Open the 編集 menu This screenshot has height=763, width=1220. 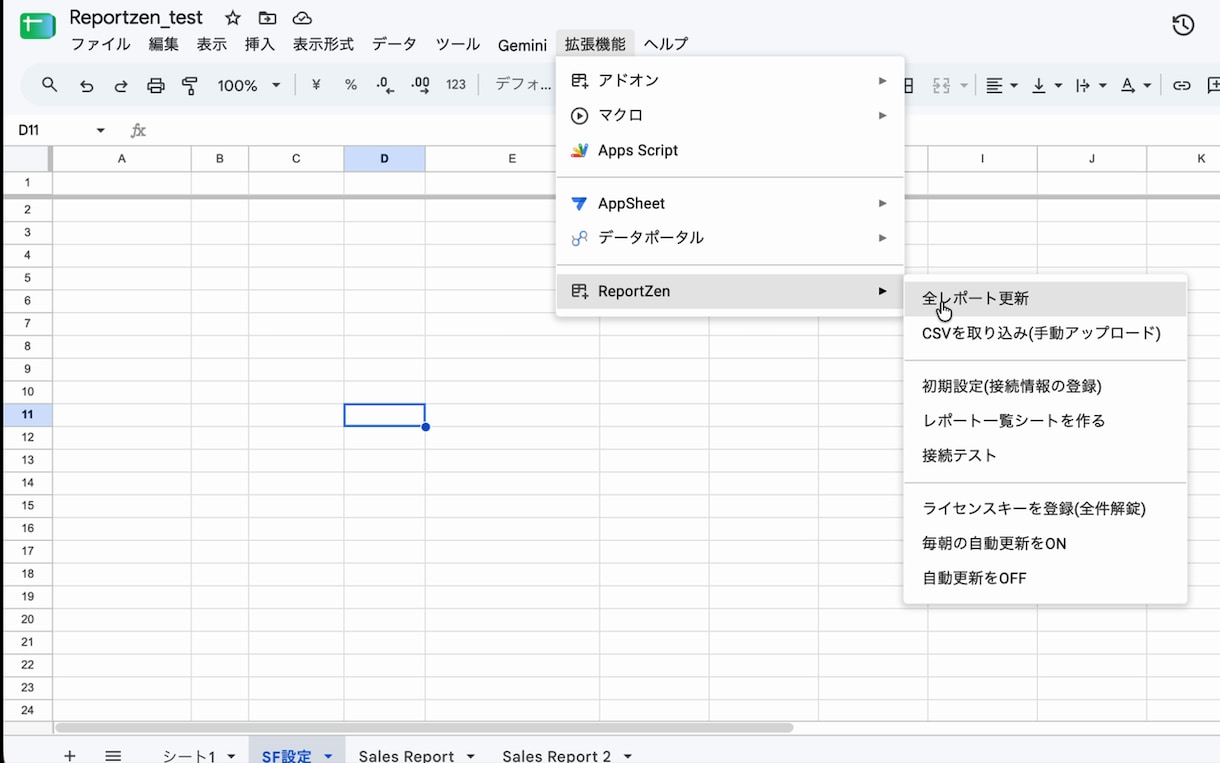[x=163, y=45]
